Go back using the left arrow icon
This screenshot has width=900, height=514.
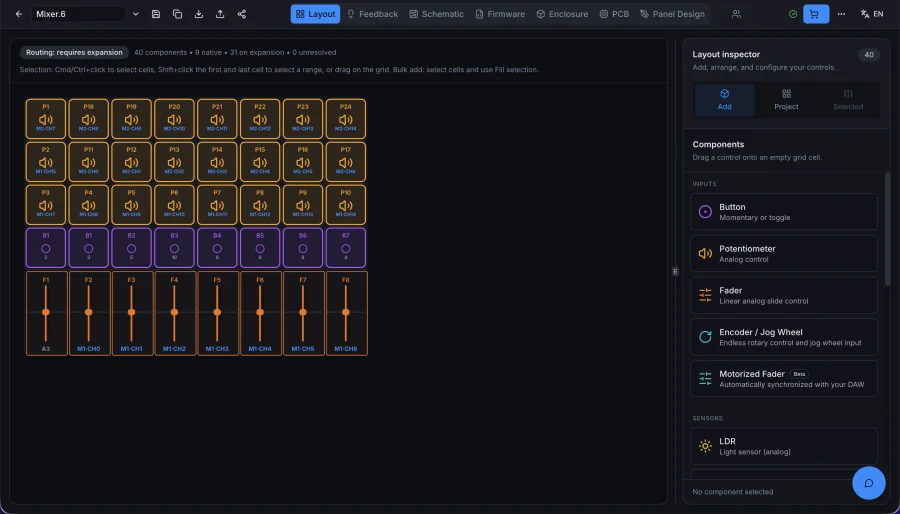[x=19, y=14]
